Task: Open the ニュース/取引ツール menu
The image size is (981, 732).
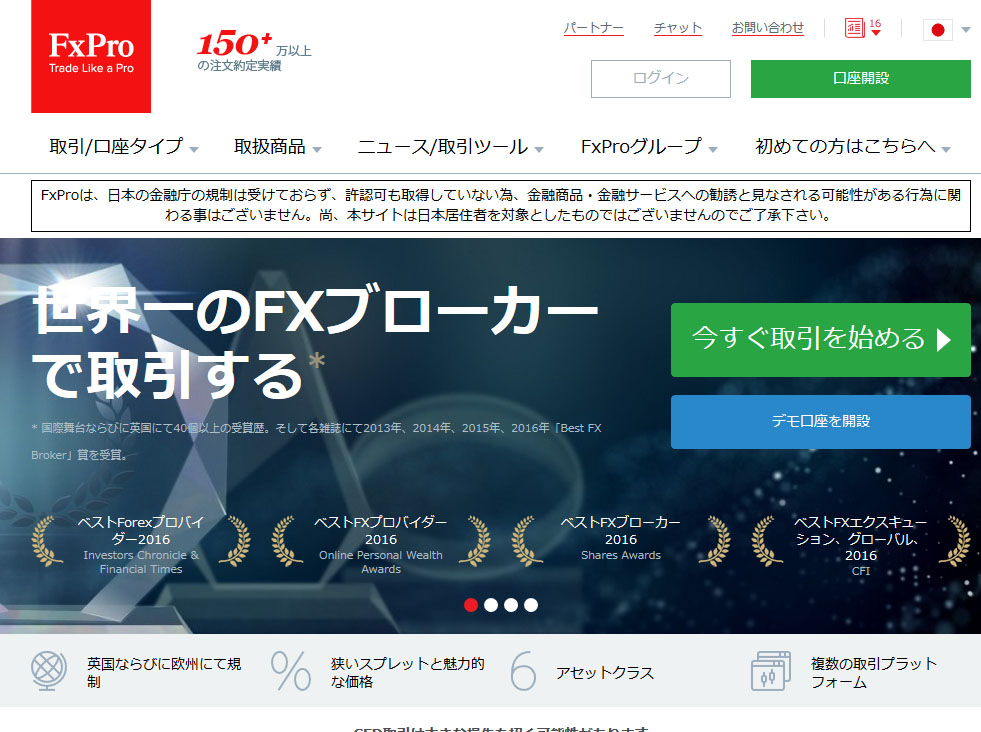Action: [450, 146]
